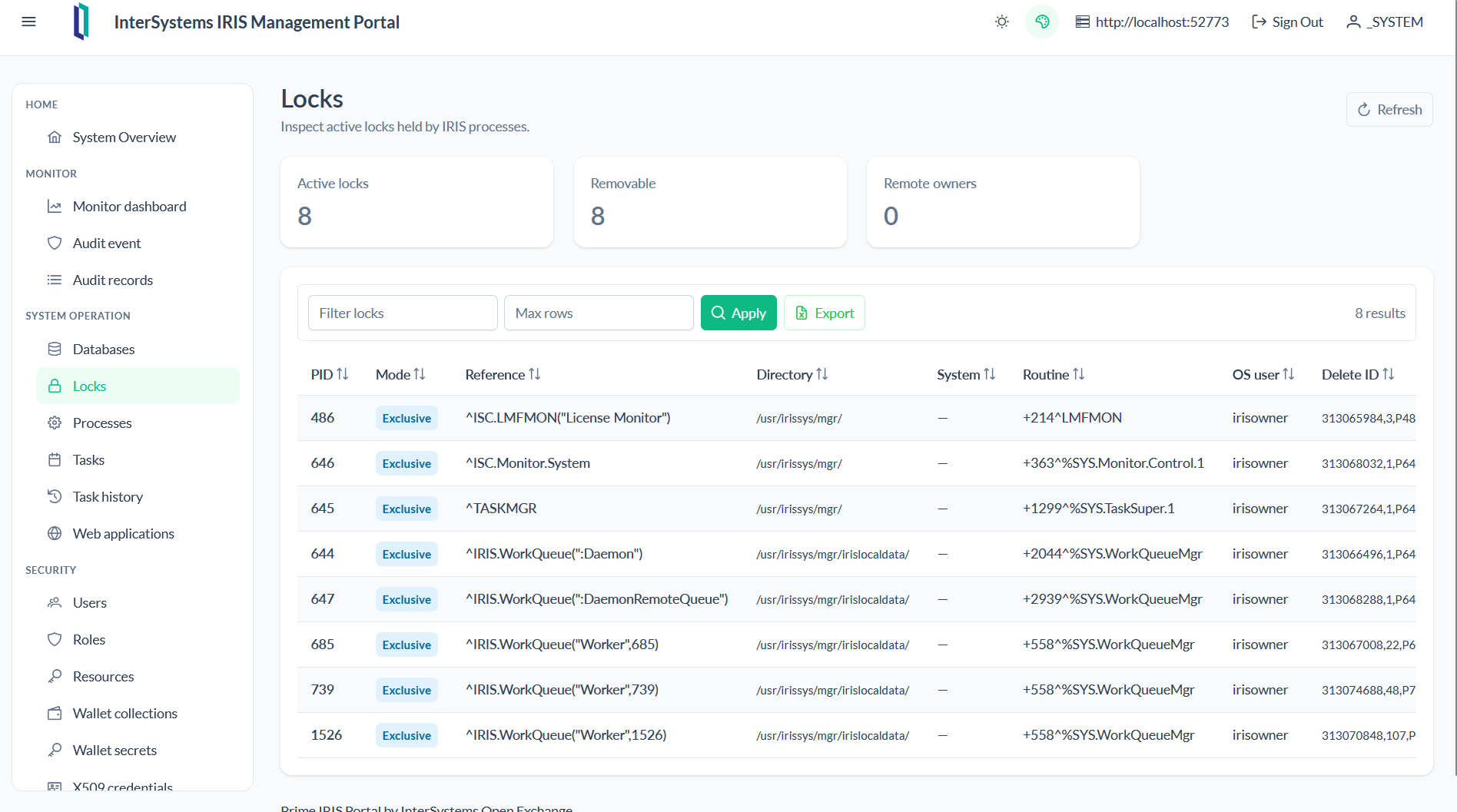The height and width of the screenshot is (812, 1457).
Task: Open Task history from sidebar
Action: tap(138, 496)
